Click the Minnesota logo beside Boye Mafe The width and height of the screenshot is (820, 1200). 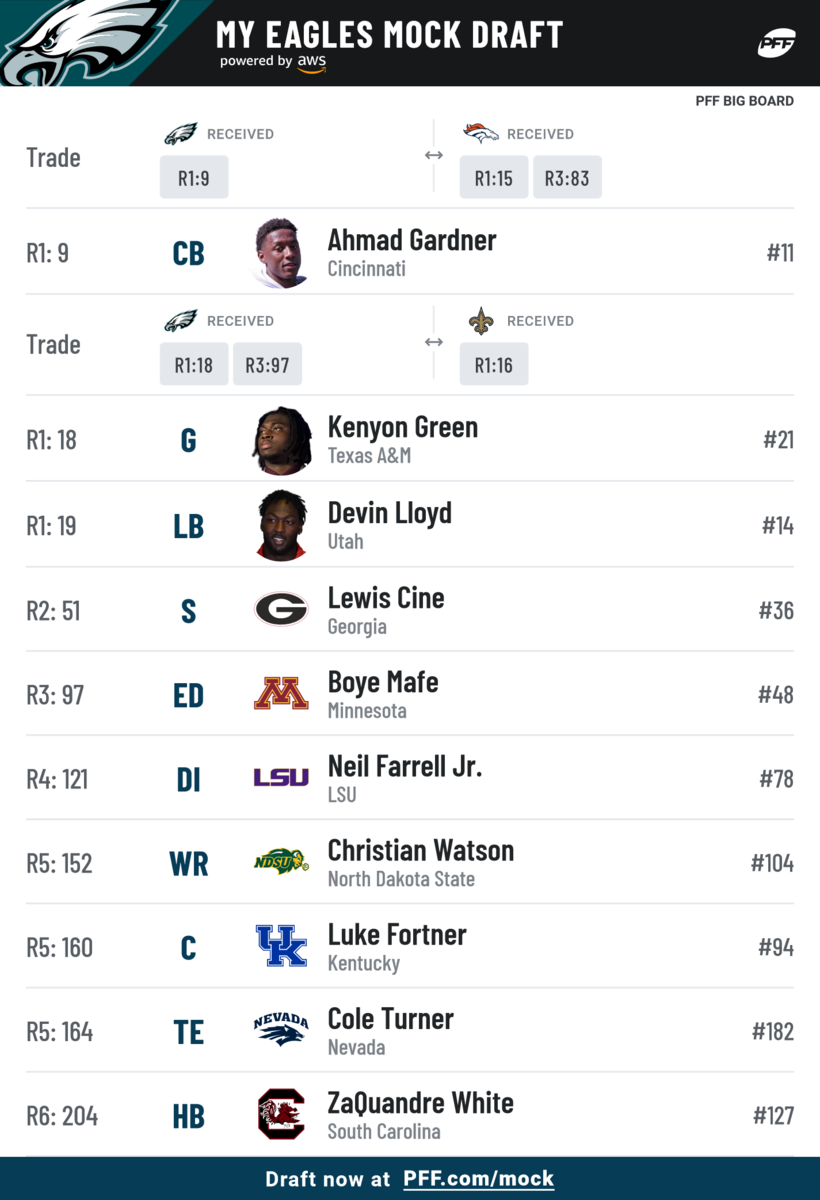click(x=281, y=693)
